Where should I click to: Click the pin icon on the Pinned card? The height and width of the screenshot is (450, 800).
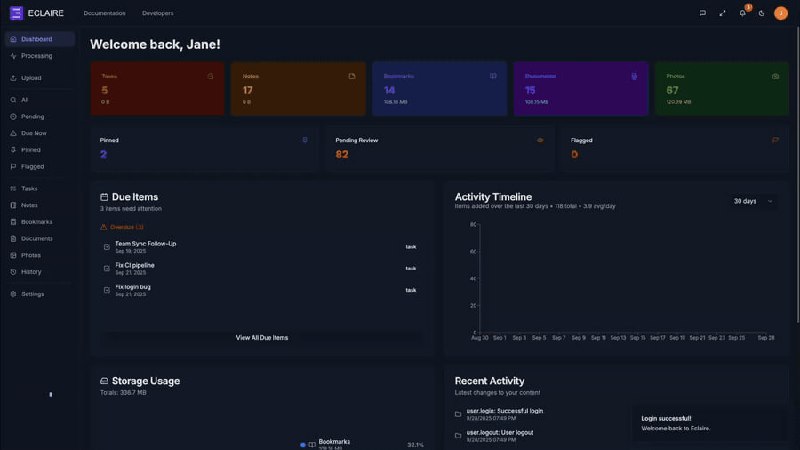[x=305, y=140]
